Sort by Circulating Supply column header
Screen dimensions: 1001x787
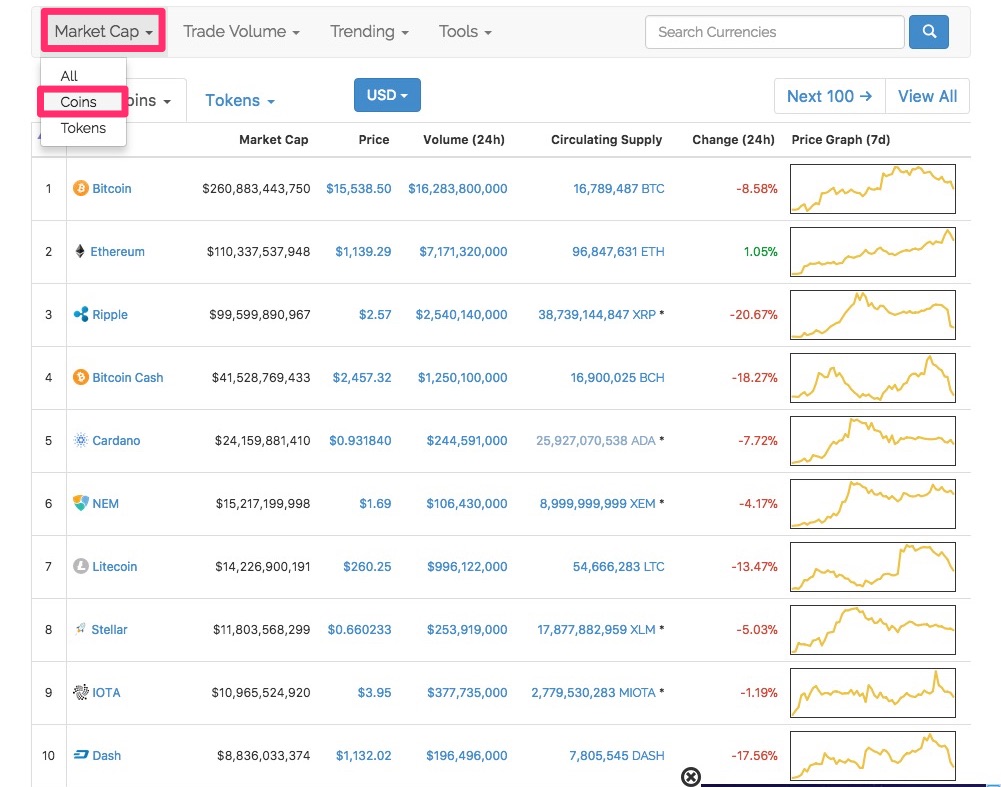click(x=606, y=139)
